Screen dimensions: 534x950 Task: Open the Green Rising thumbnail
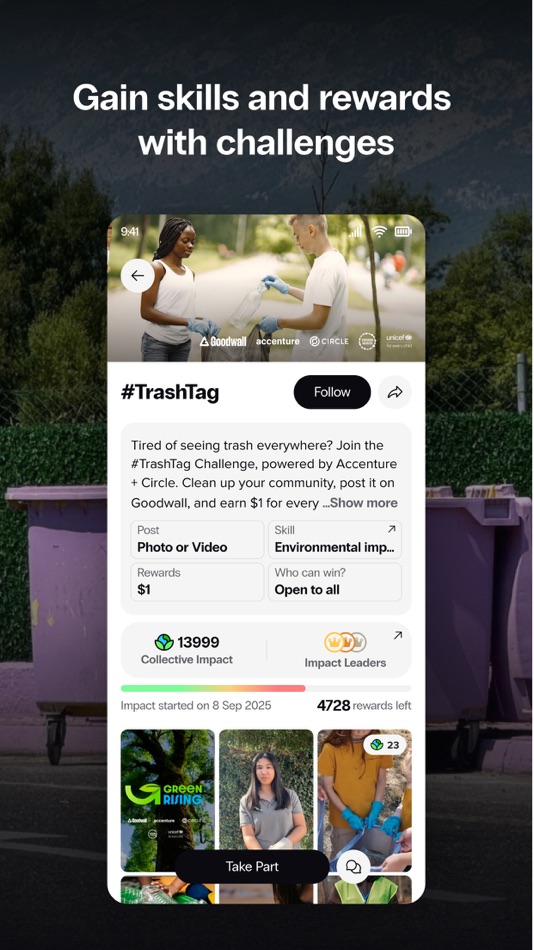tap(167, 800)
